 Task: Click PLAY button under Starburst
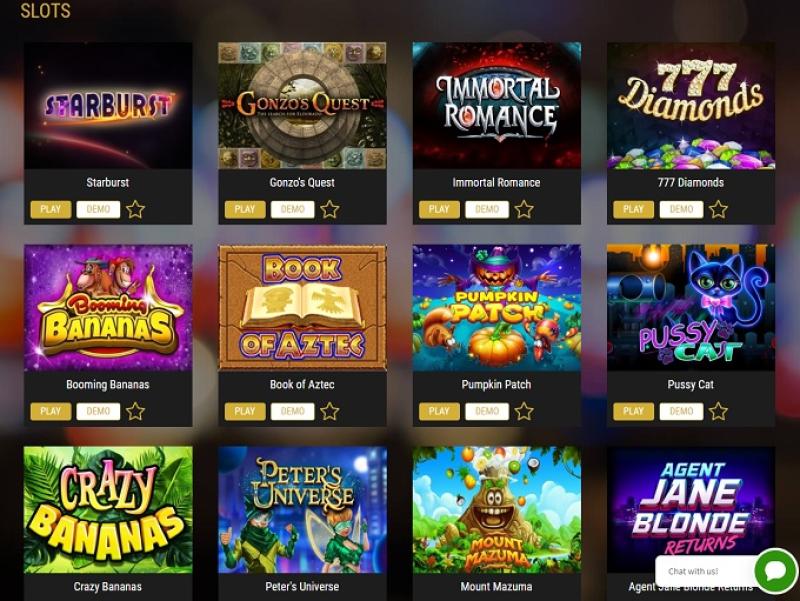point(51,209)
